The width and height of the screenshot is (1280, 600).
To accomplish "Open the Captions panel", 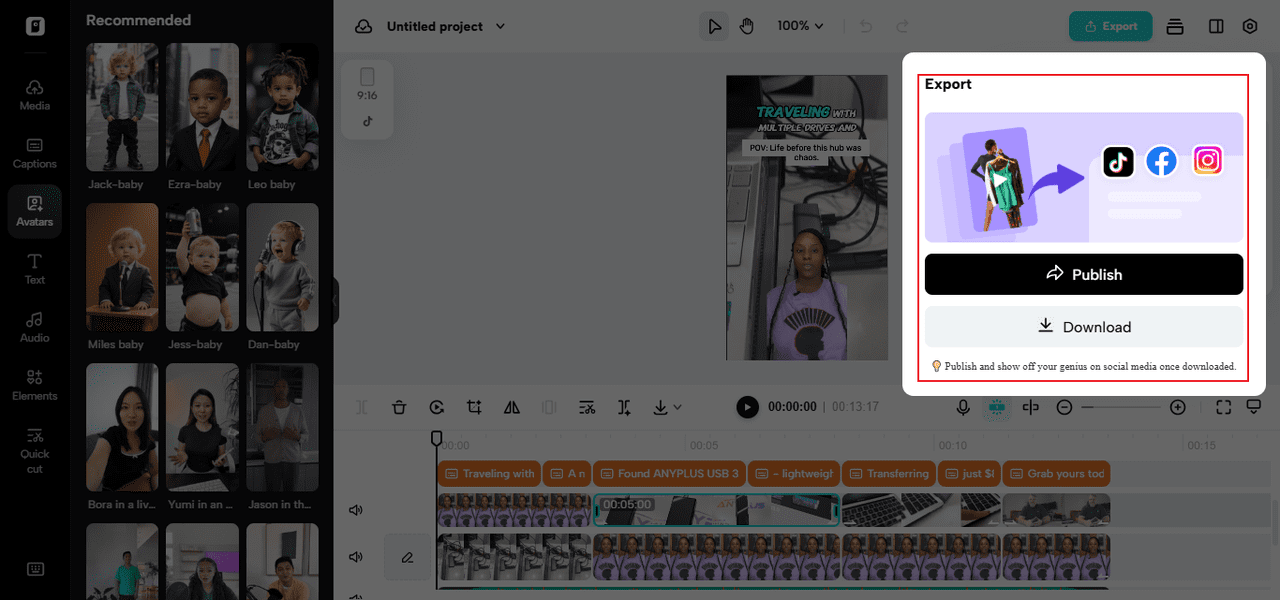I will point(35,153).
